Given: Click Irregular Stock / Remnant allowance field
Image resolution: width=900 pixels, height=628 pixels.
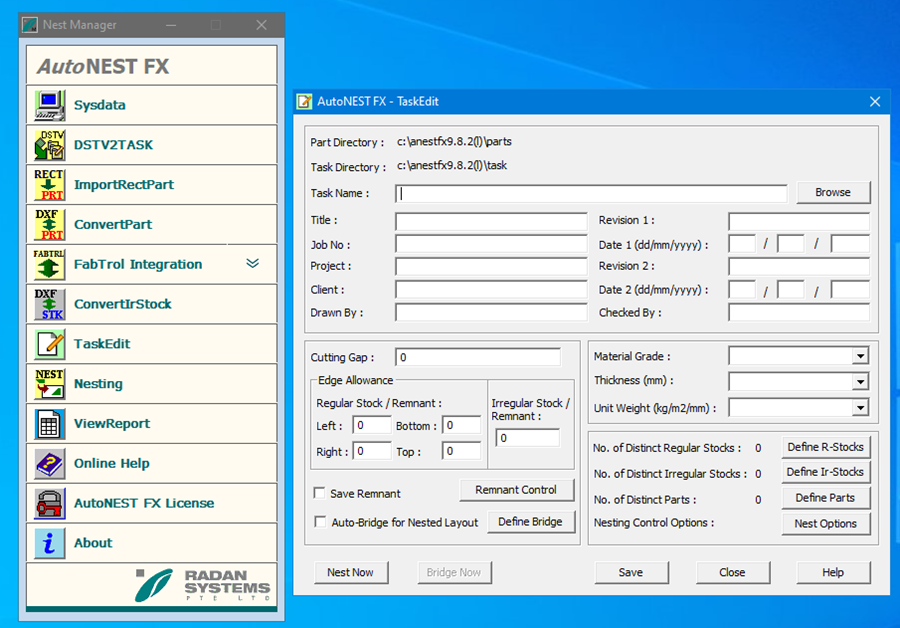Looking at the screenshot, I should click(527, 438).
